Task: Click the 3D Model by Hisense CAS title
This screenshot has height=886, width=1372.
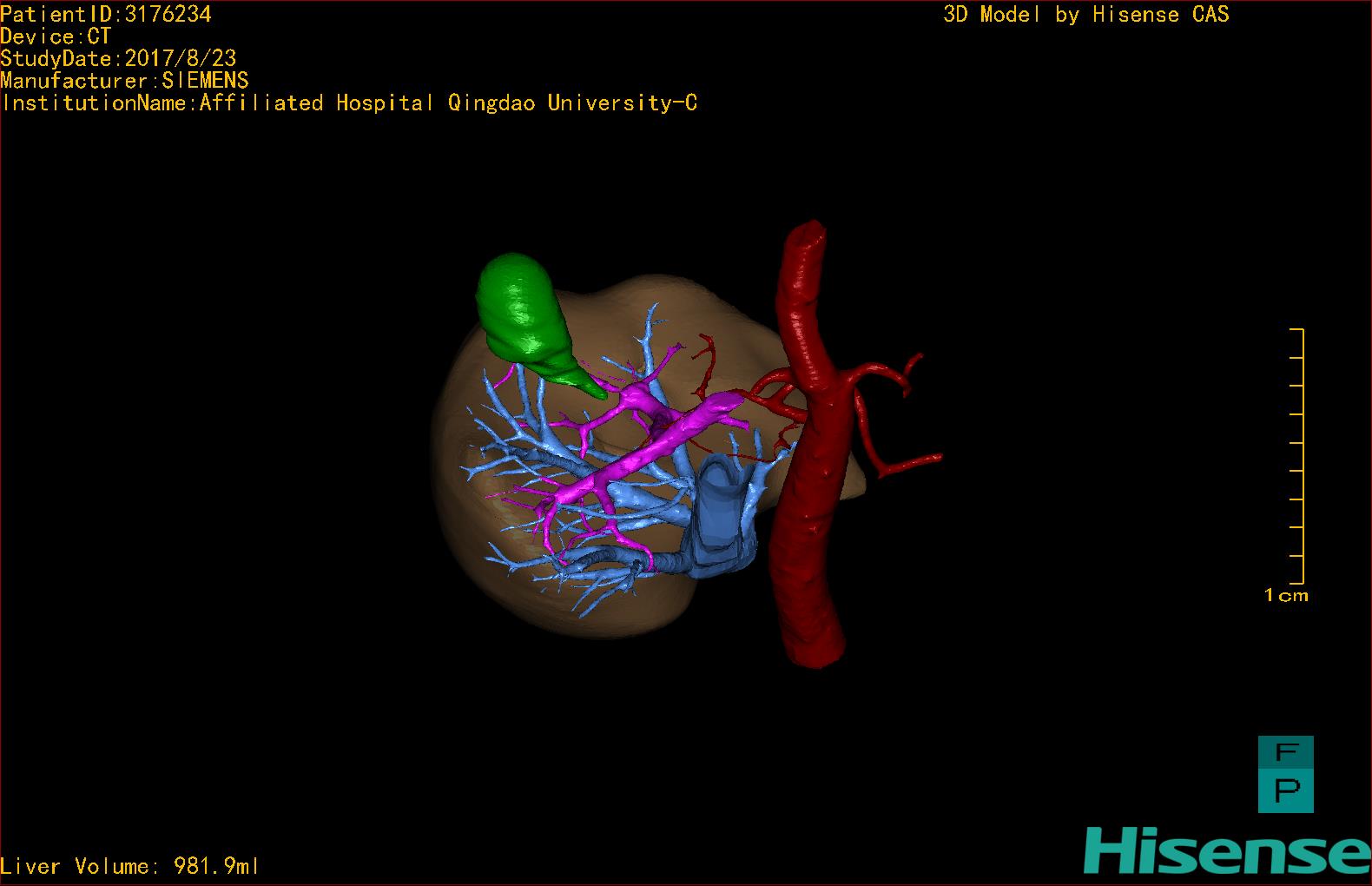Action: point(1086,14)
